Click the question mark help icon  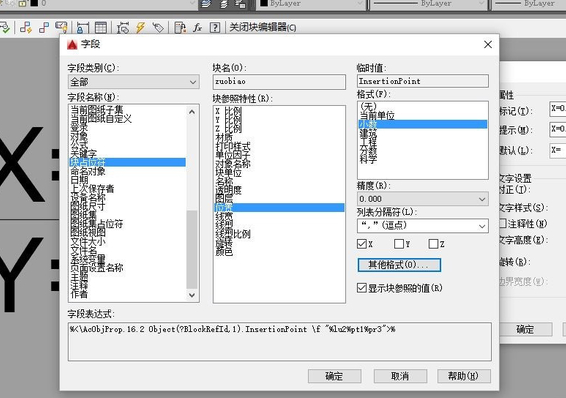click(x=215, y=28)
